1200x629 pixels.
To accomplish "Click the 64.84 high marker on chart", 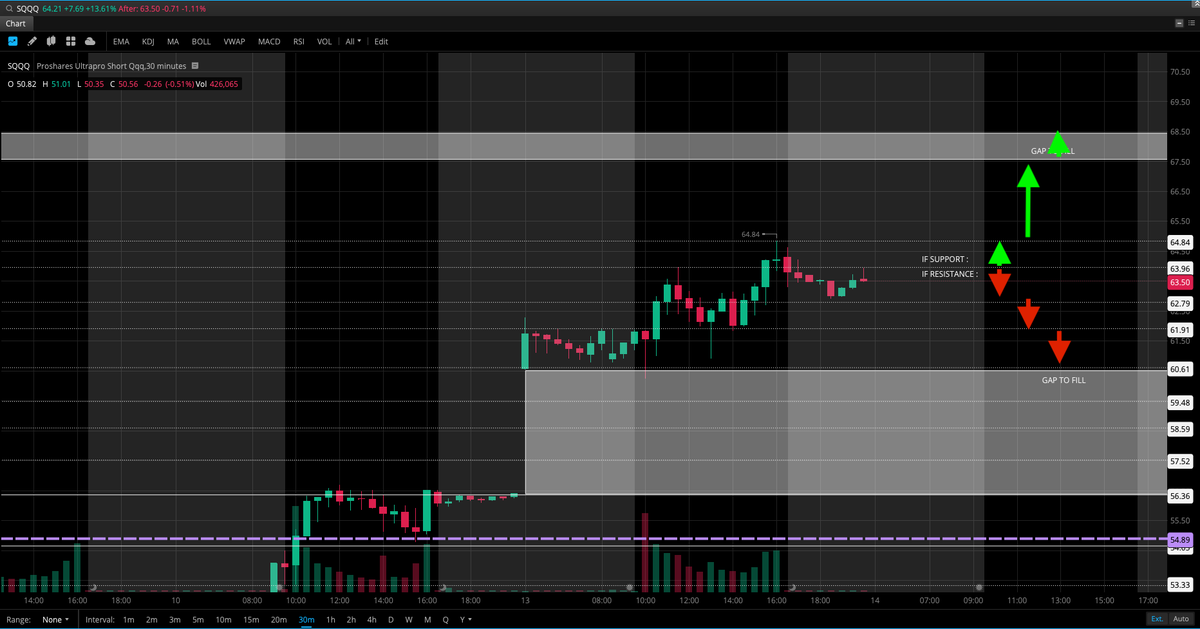I will (x=751, y=234).
